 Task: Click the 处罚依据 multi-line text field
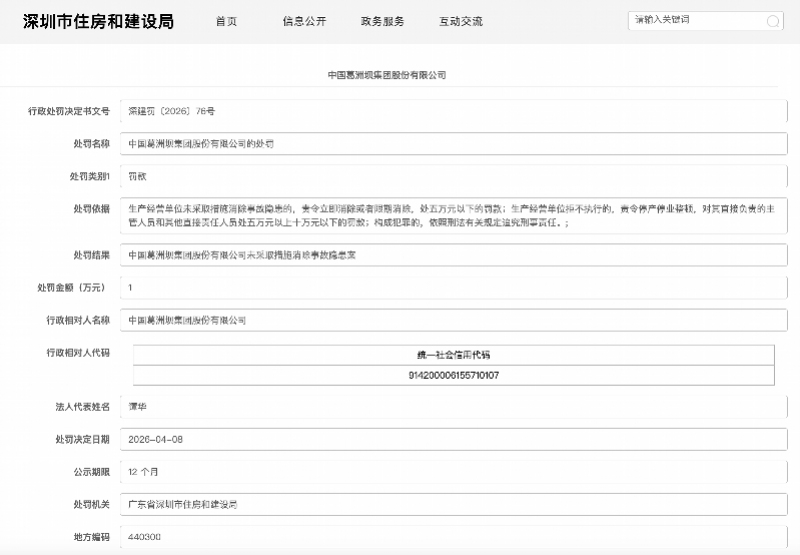point(454,216)
